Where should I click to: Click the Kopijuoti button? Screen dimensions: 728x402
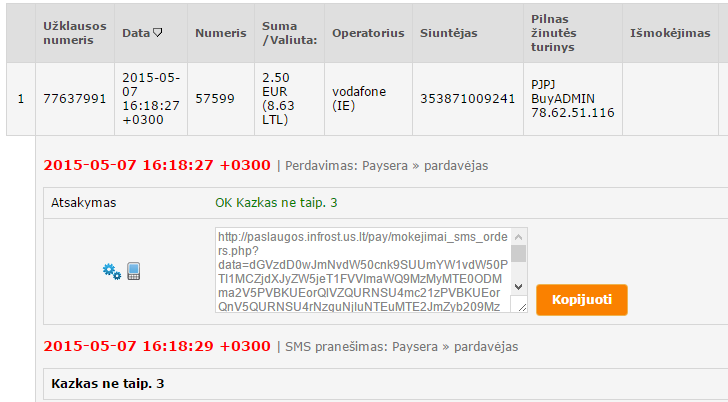point(582,300)
